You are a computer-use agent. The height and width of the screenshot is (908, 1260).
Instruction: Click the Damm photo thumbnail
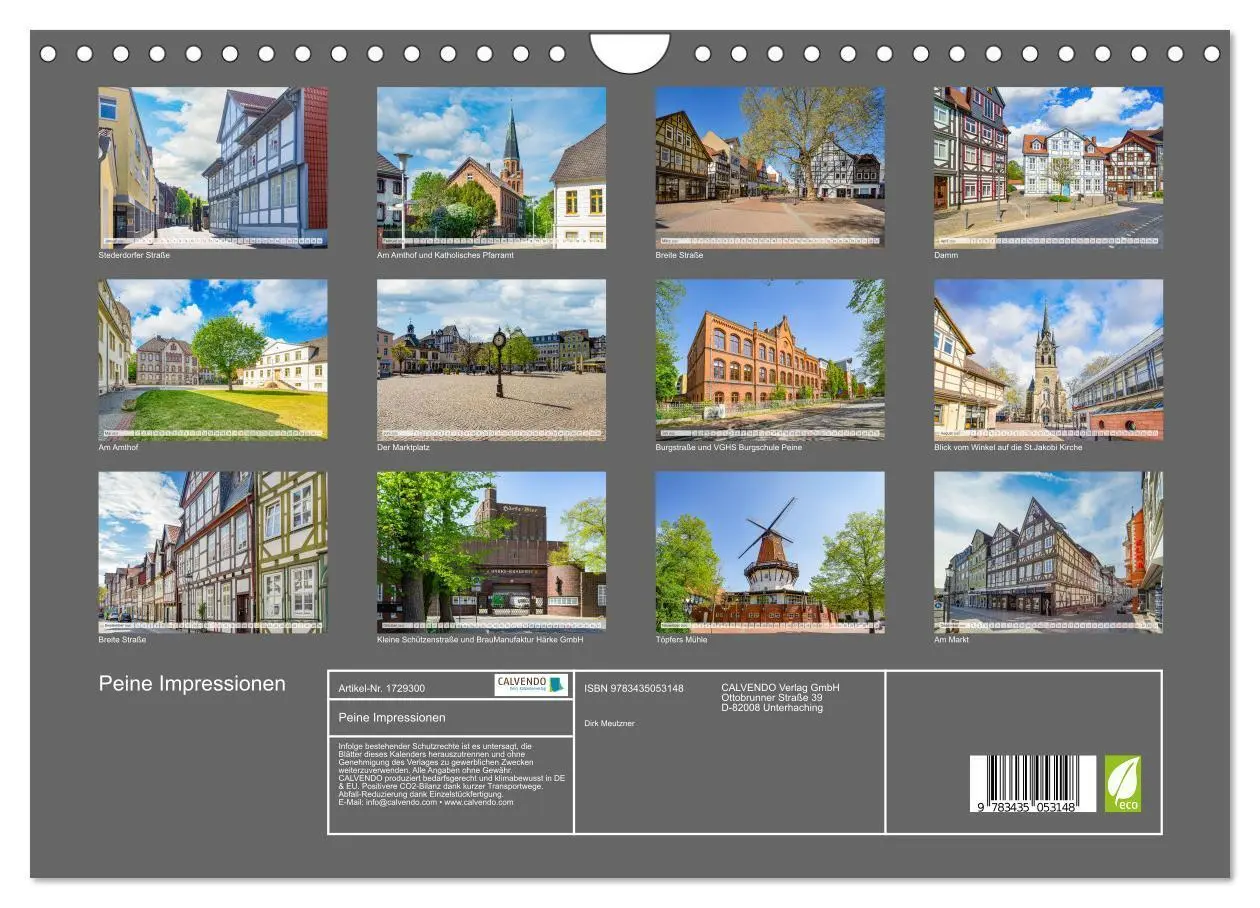click(1048, 167)
